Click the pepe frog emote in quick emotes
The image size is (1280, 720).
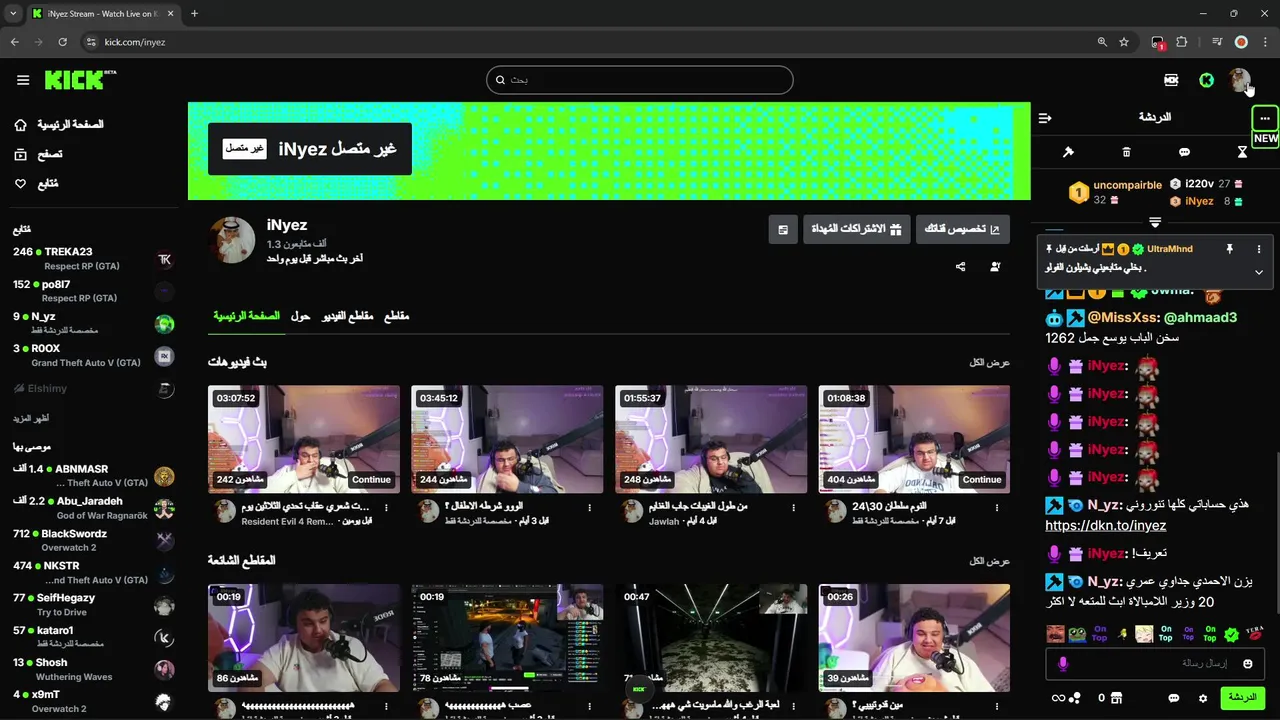pos(1077,634)
